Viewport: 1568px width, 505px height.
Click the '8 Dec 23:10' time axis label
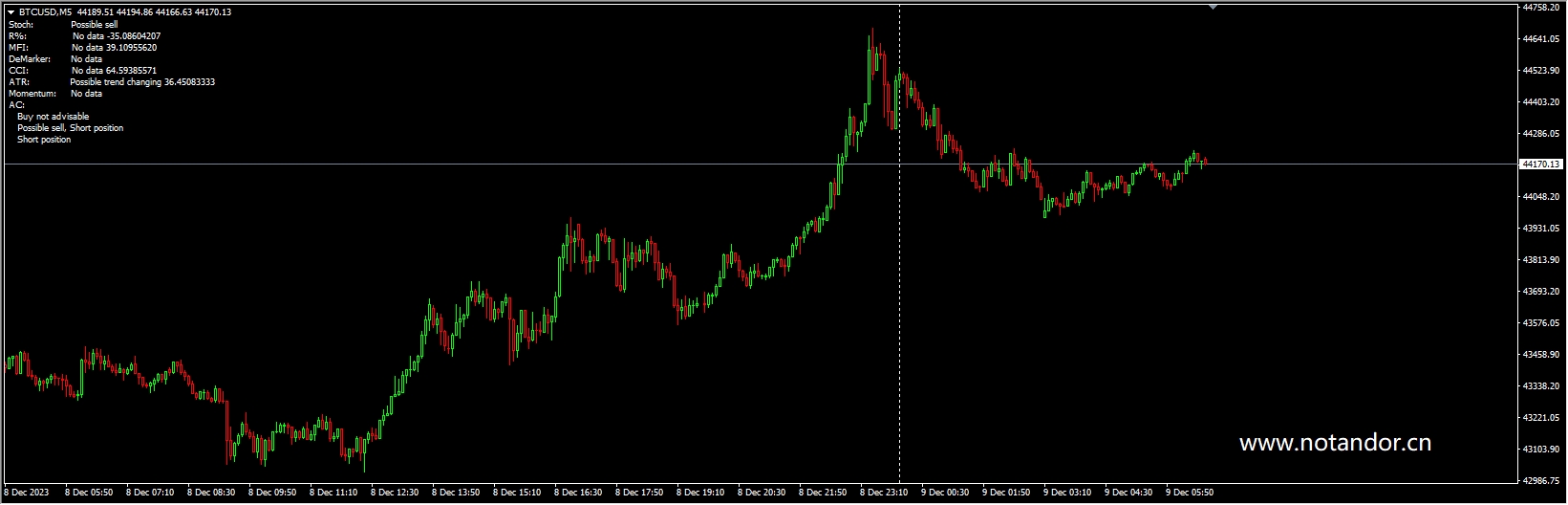884,493
